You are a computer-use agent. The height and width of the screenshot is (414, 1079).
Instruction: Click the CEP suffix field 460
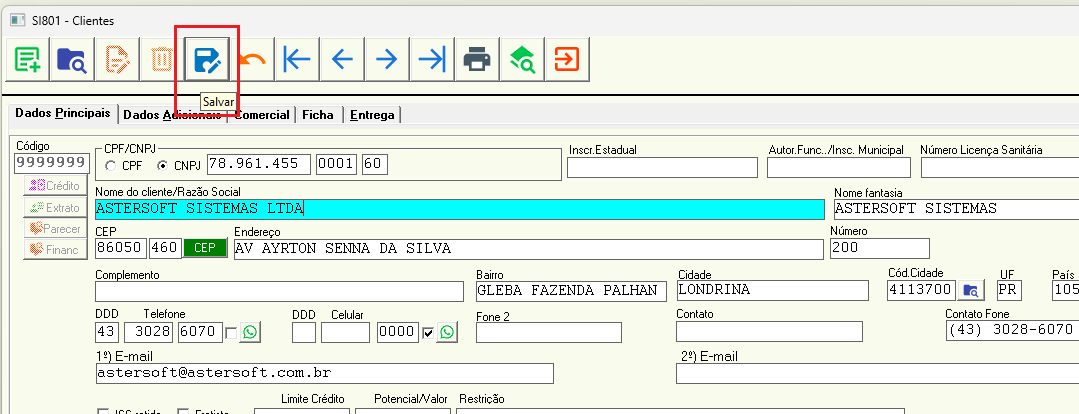[x=165, y=248]
